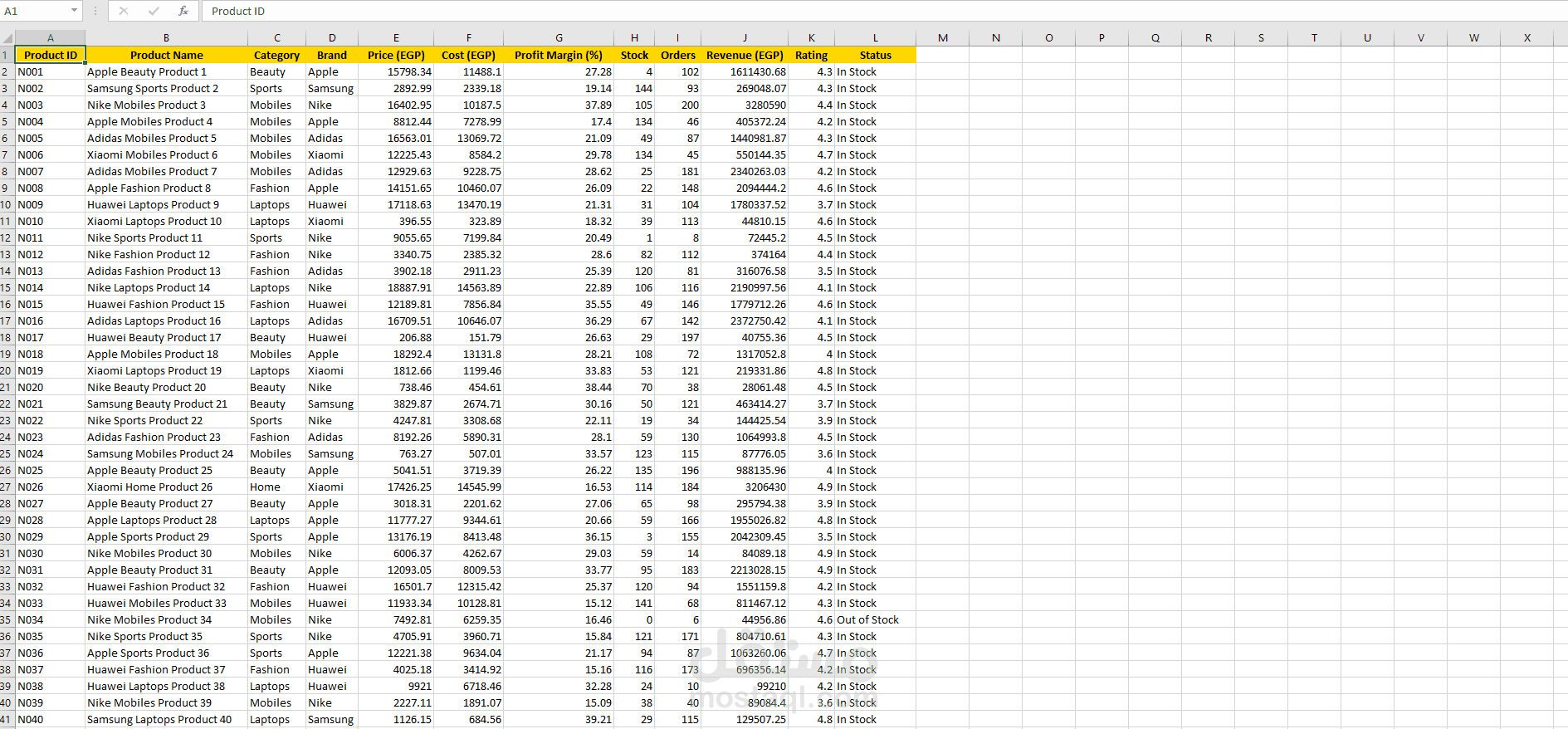Select the "Rating" header cell

pos(811,55)
